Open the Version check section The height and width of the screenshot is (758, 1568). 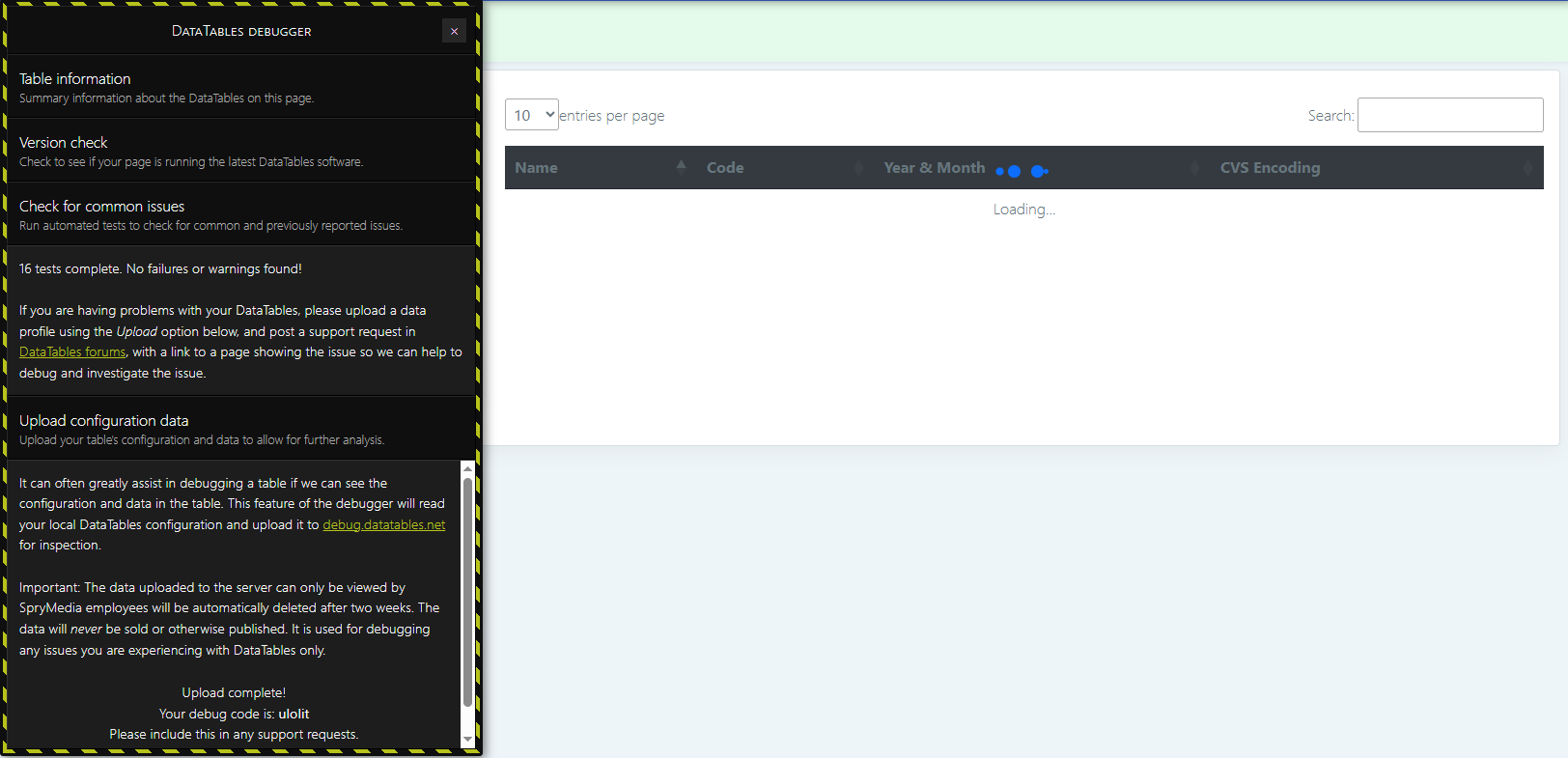coord(64,143)
